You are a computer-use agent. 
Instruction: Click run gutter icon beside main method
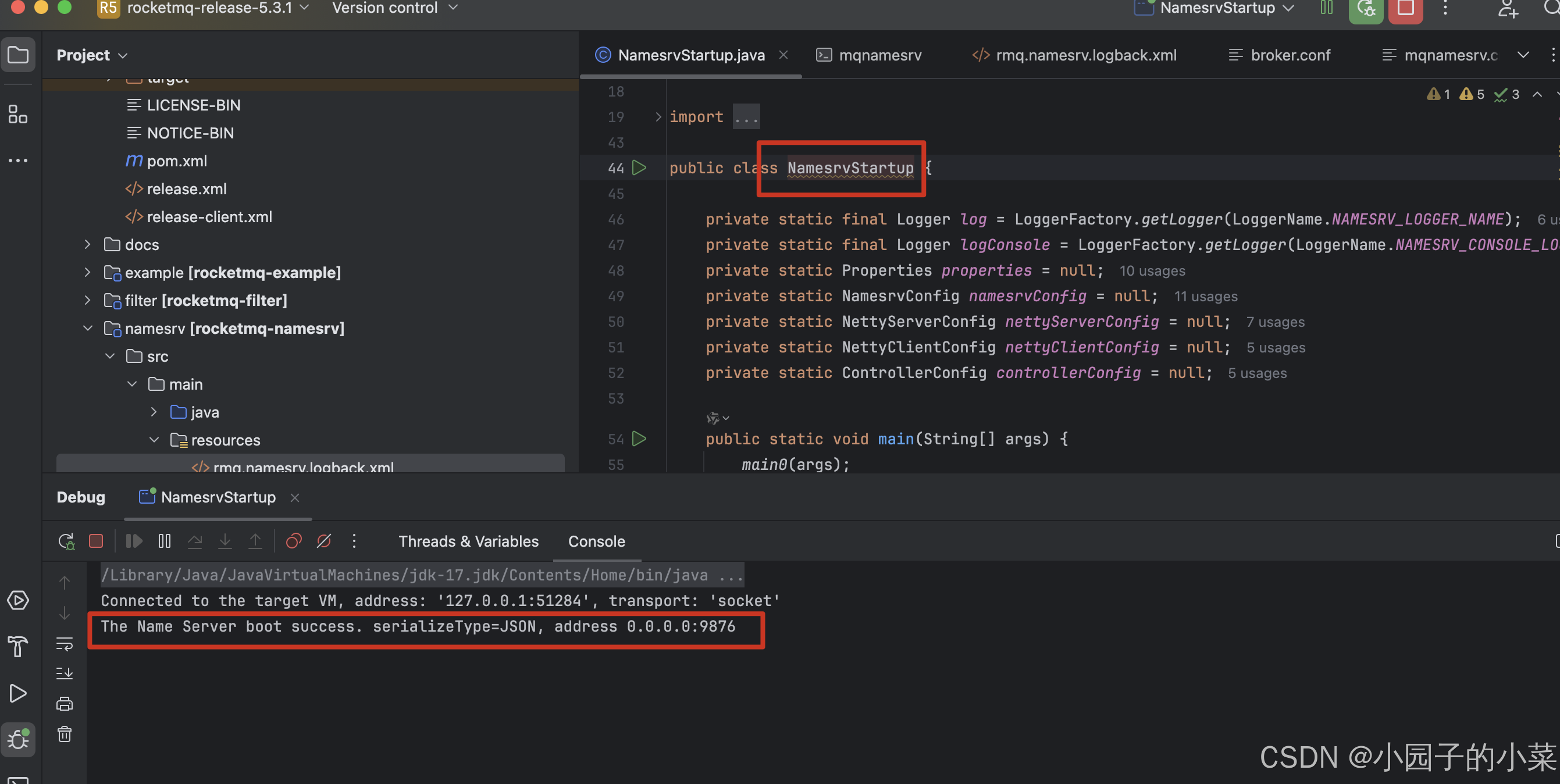click(x=639, y=439)
